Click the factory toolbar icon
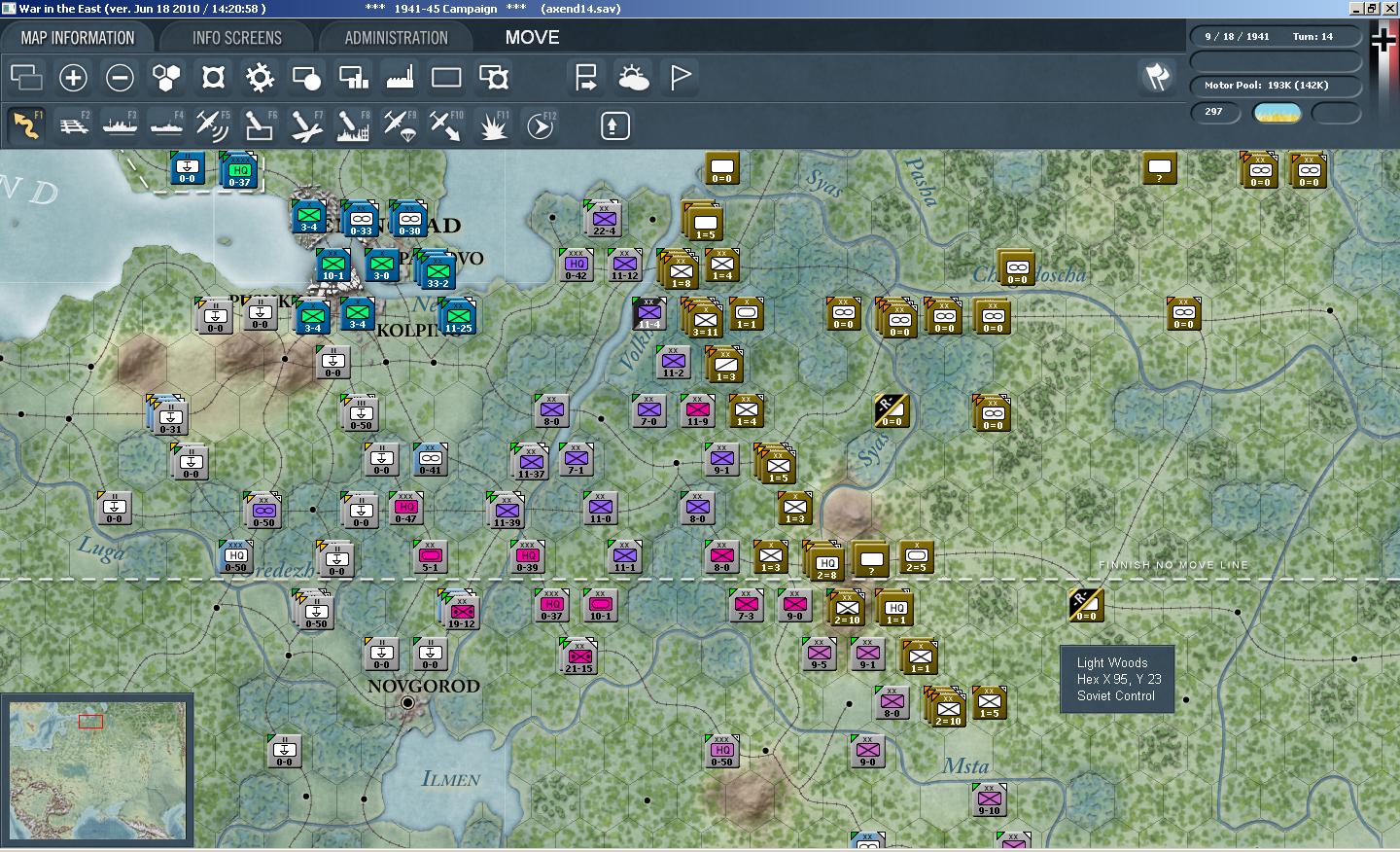This screenshot has width=1400, height=852. (x=400, y=77)
